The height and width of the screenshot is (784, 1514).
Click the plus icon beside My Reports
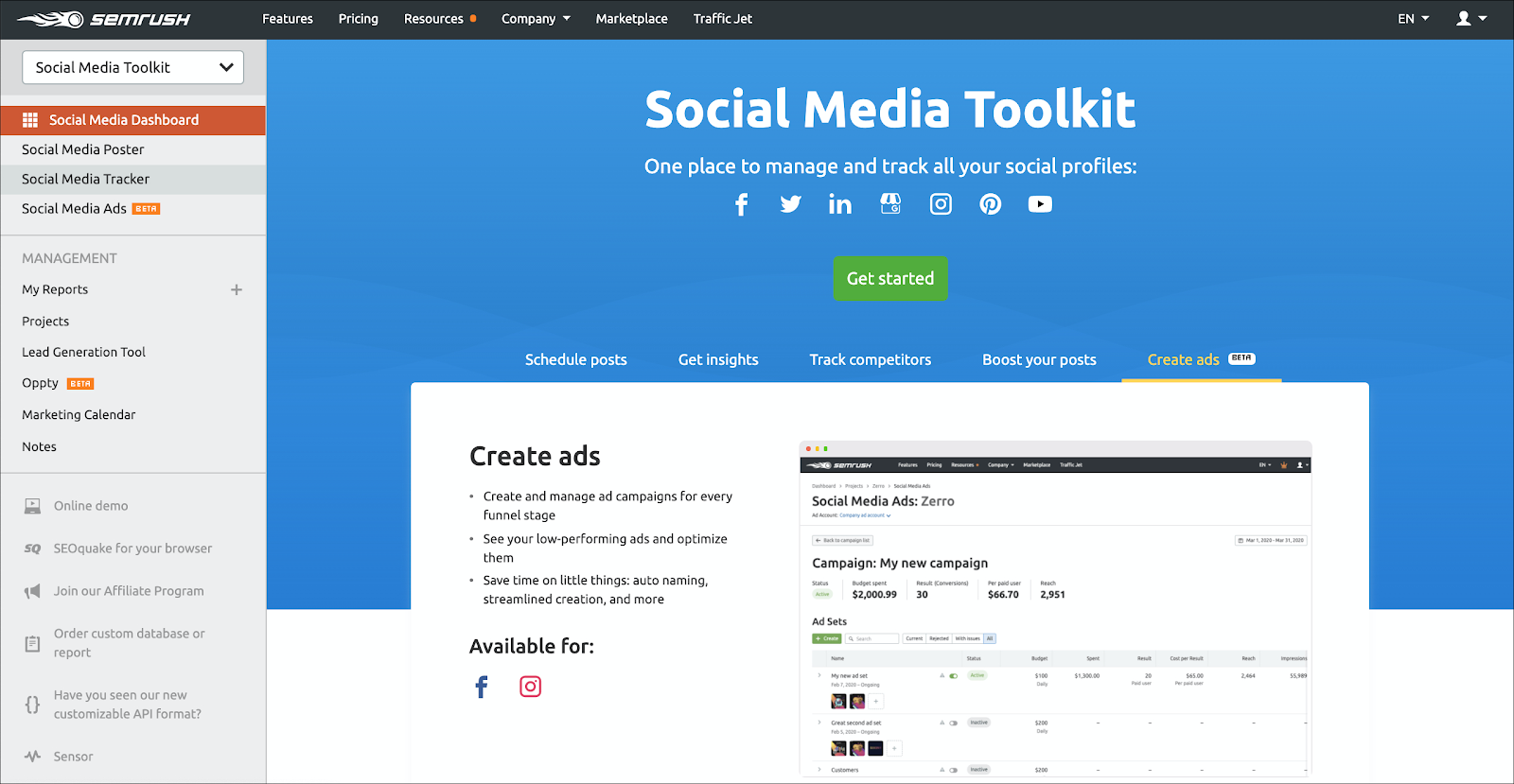tap(237, 289)
